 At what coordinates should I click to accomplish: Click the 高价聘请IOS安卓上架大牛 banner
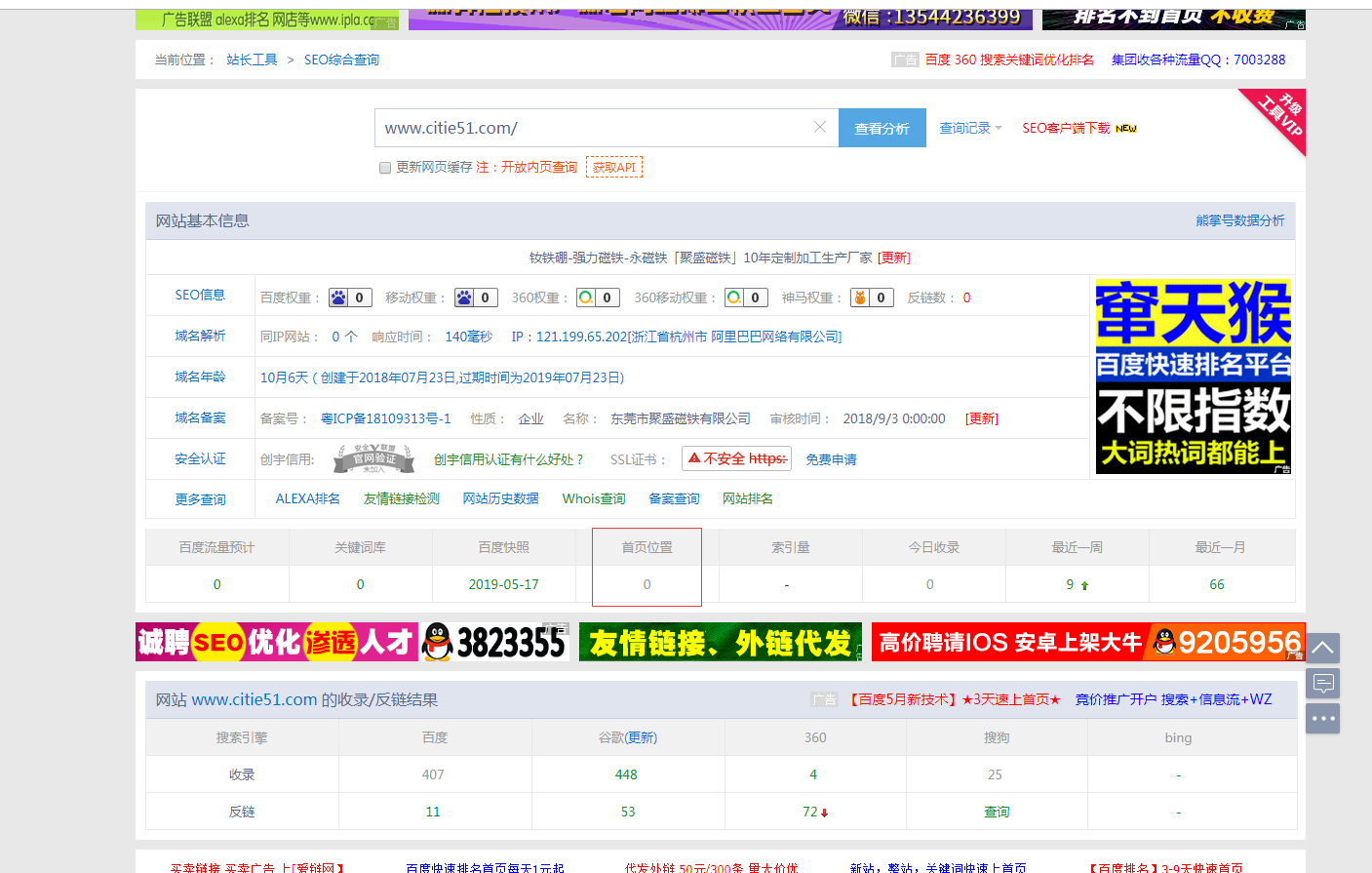(x=1088, y=642)
